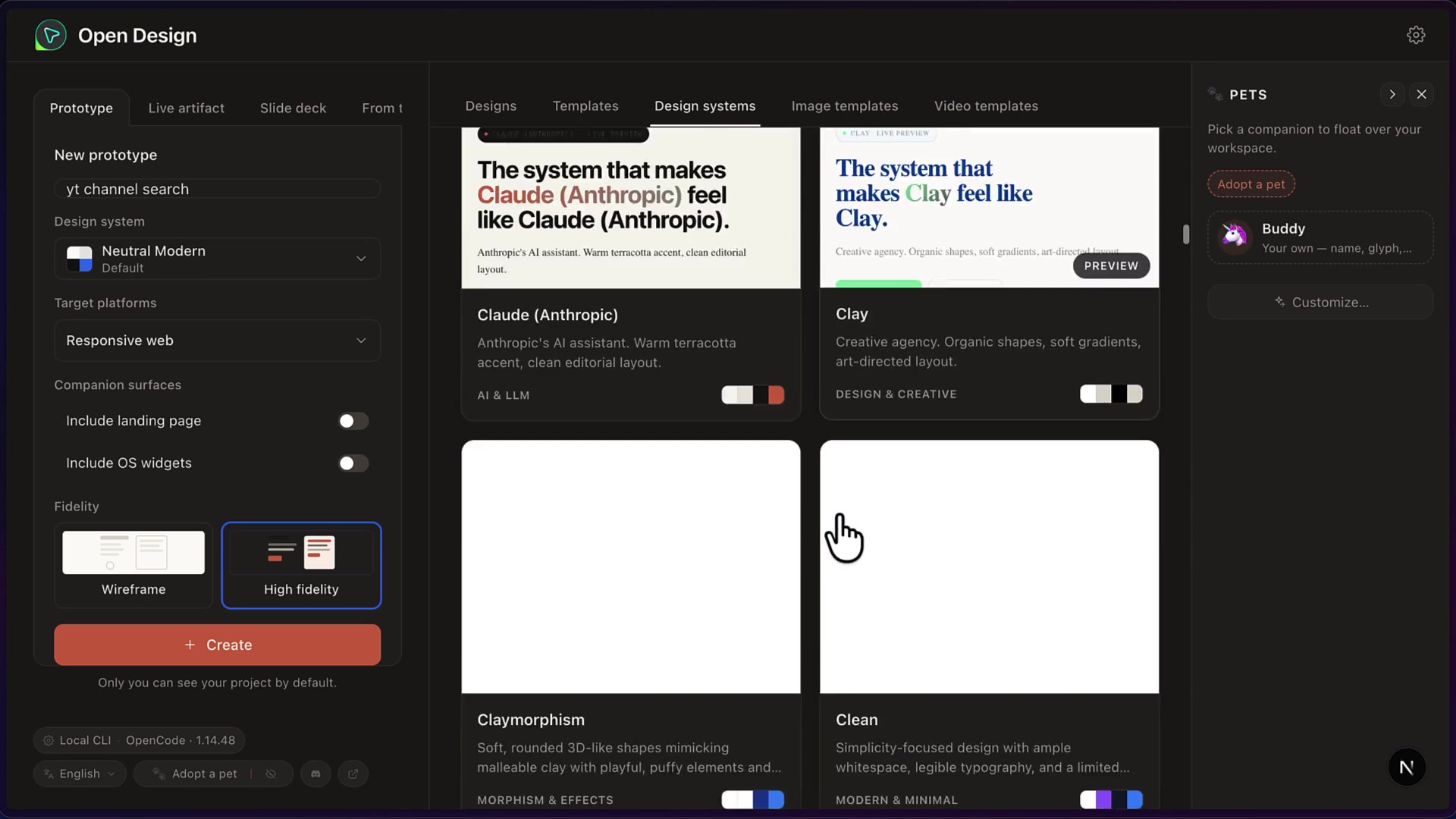Switch to the Slide deck tab
This screenshot has height=819, width=1456.
293,108
